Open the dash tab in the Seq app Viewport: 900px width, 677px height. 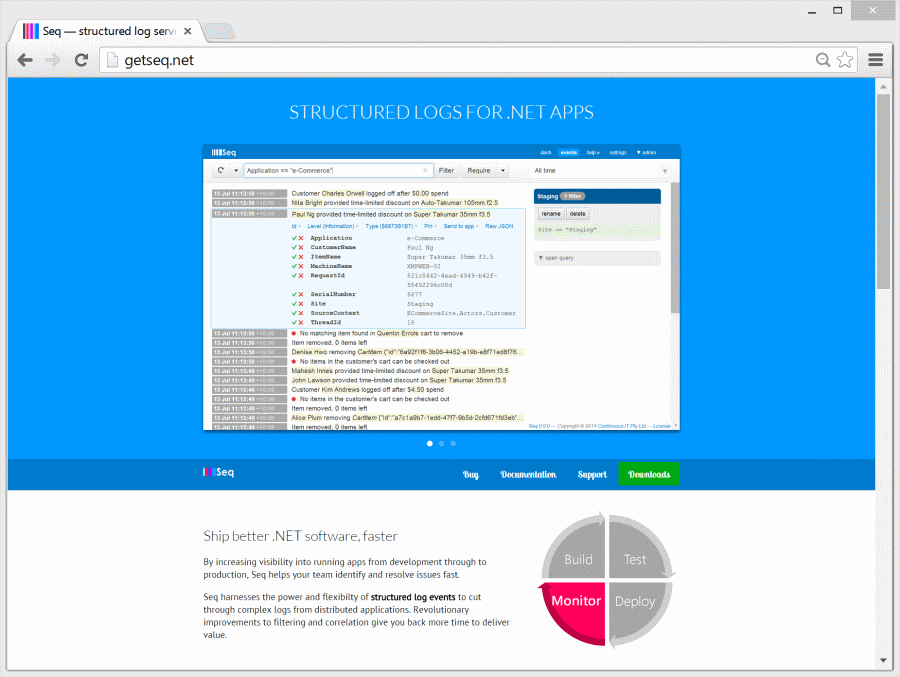click(546, 152)
